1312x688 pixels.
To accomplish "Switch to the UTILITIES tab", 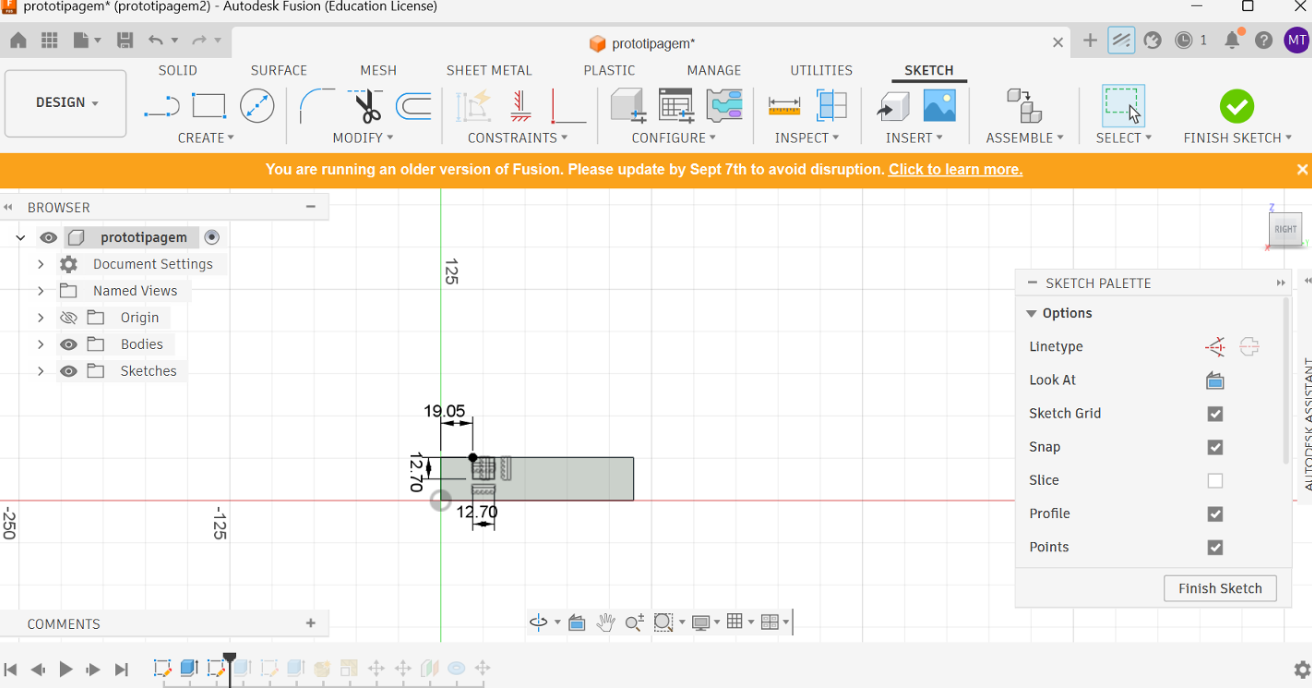I will [821, 70].
